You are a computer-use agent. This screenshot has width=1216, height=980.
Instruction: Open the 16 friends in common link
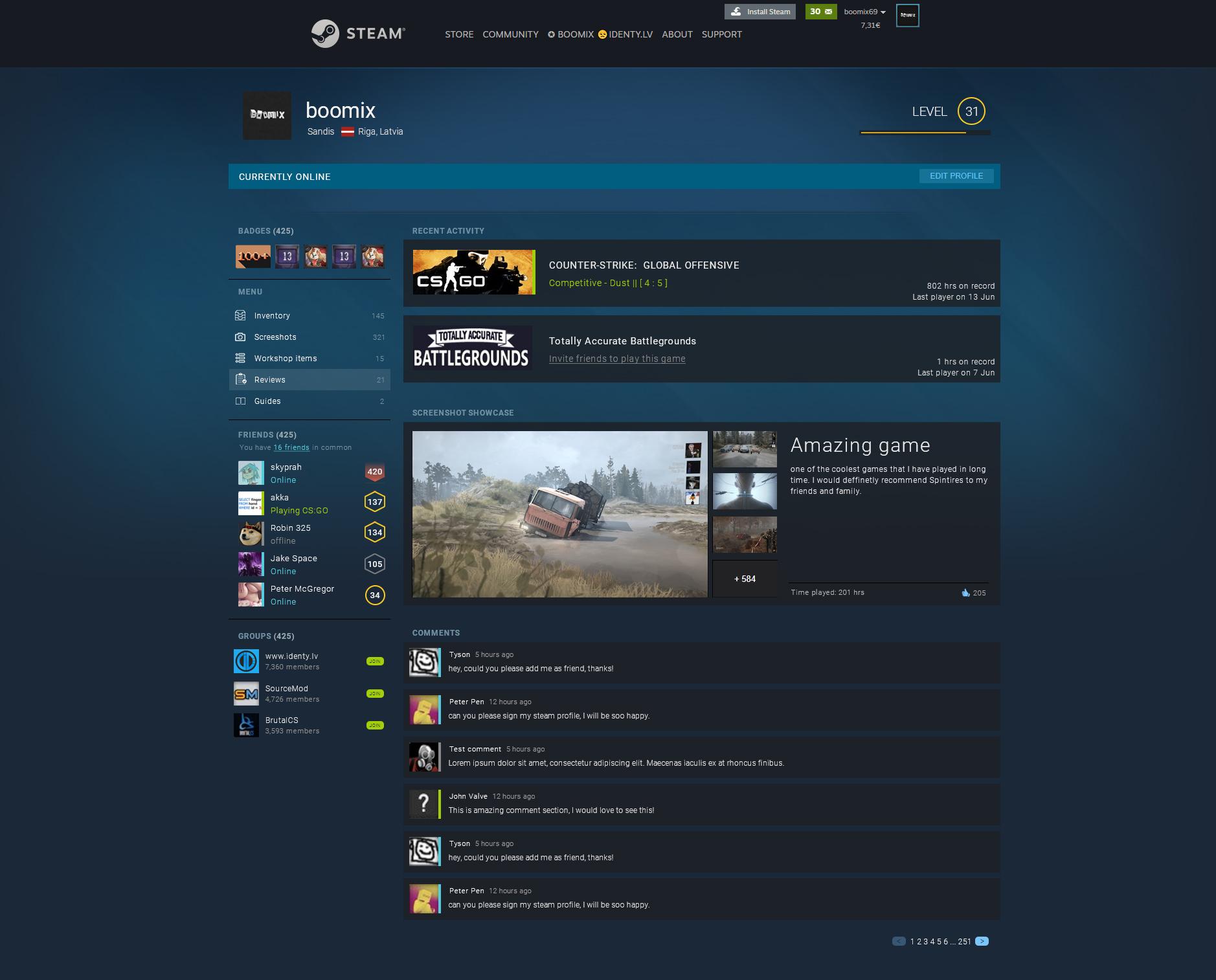click(291, 447)
